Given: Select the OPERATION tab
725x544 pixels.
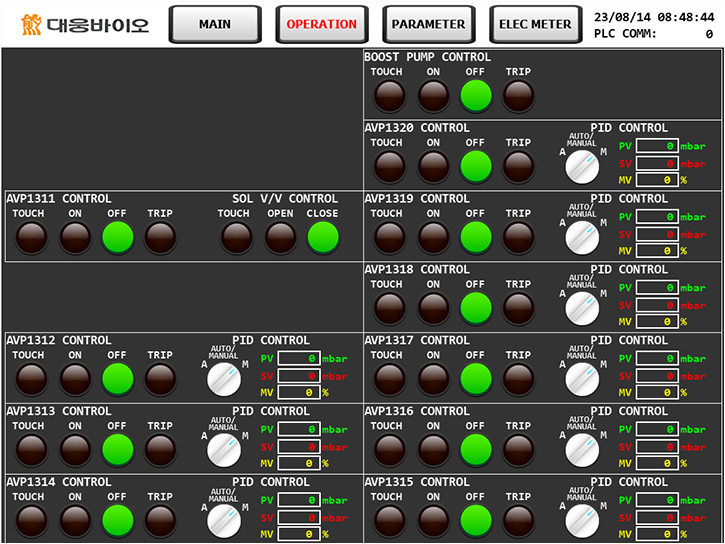Looking at the screenshot, I should click(322, 24).
